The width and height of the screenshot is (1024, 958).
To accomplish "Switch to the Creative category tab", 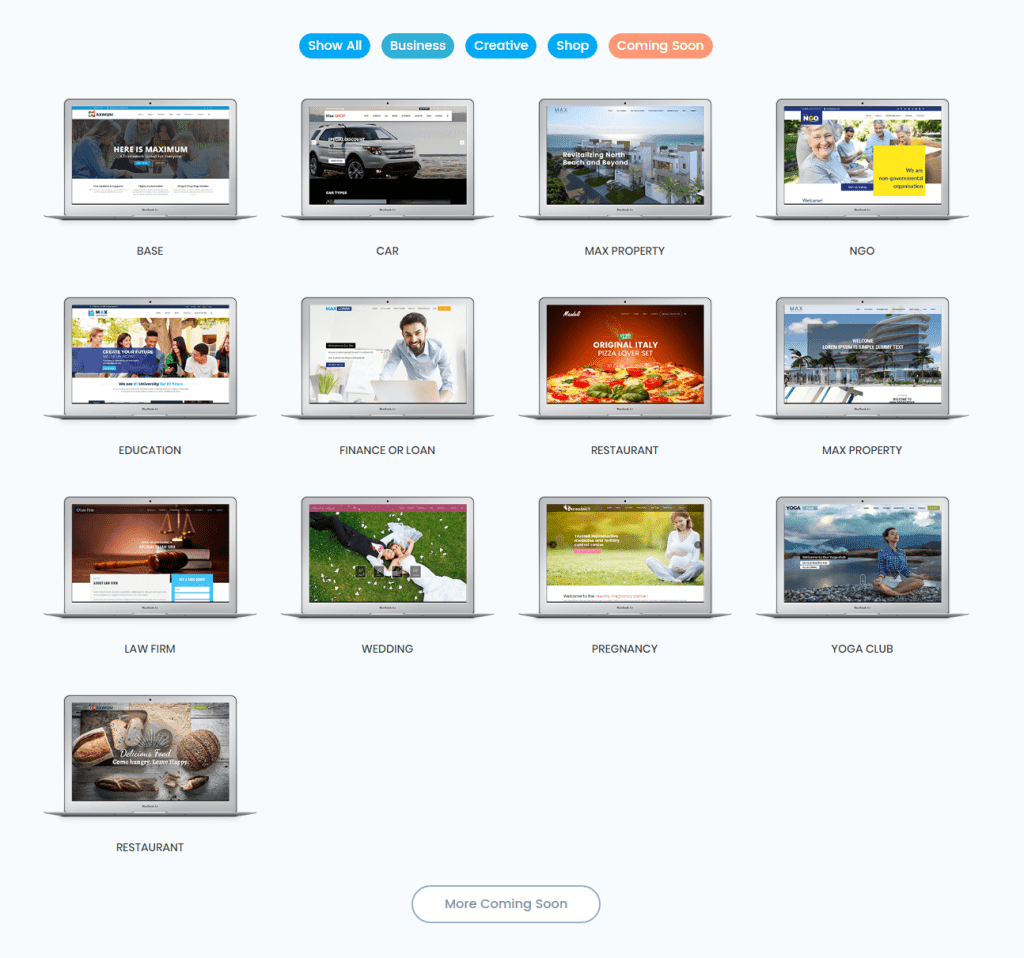I will (500, 45).
